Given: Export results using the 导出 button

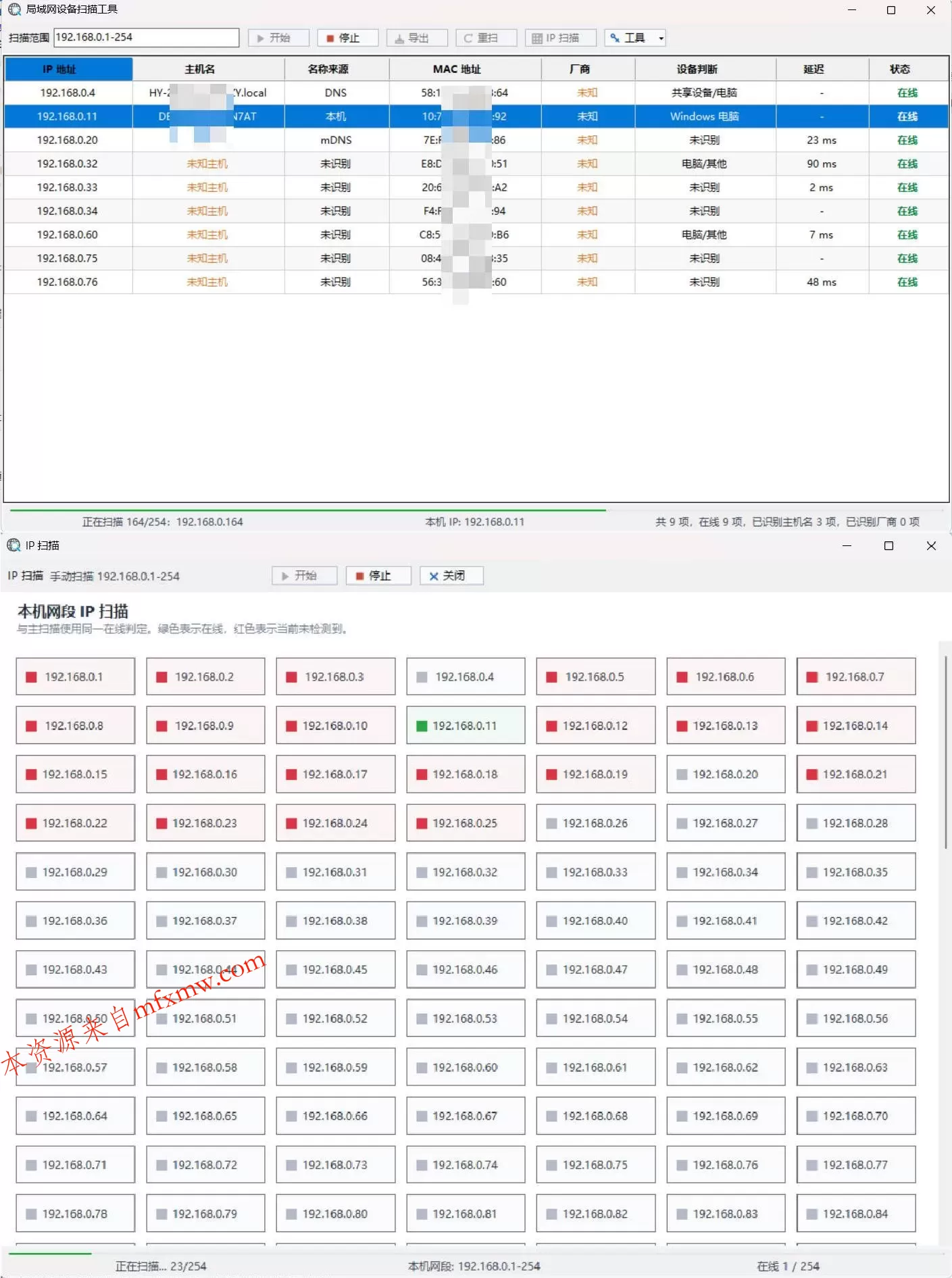Looking at the screenshot, I should pyautogui.click(x=417, y=38).
